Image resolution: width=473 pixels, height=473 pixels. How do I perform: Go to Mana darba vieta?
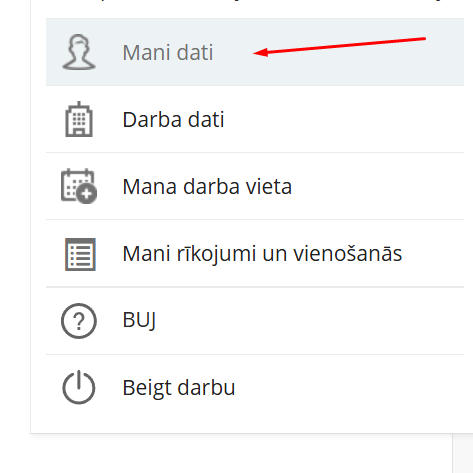point(255,186)
